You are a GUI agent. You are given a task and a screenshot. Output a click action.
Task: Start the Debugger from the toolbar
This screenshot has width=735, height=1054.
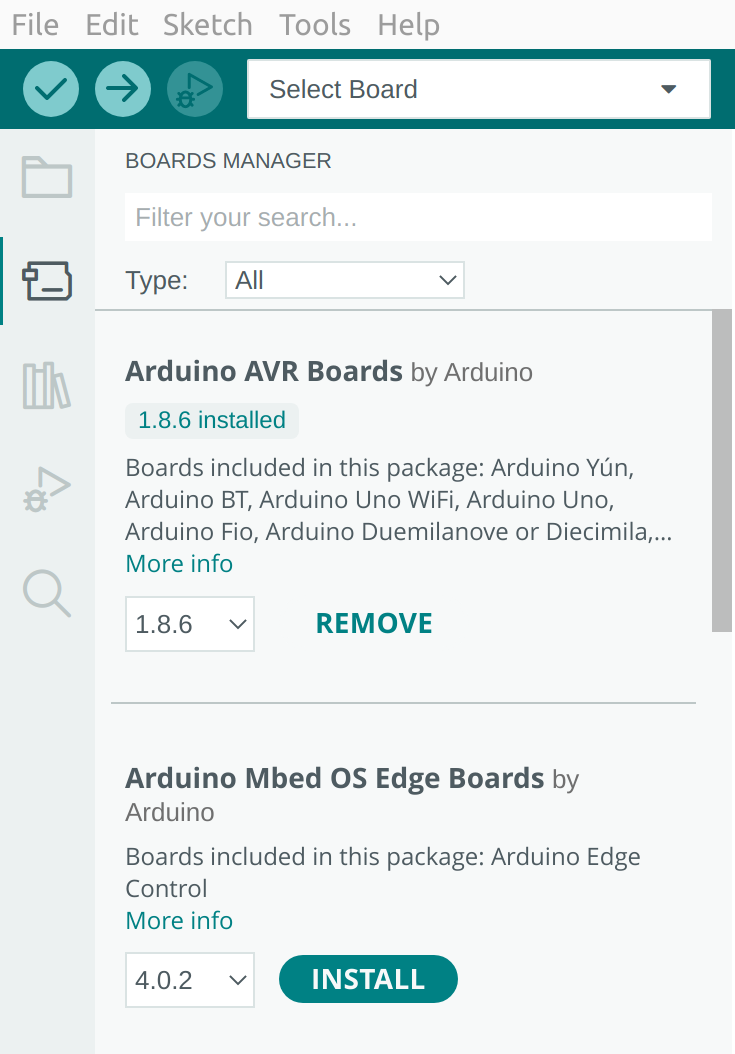click(x=194, y=89)
